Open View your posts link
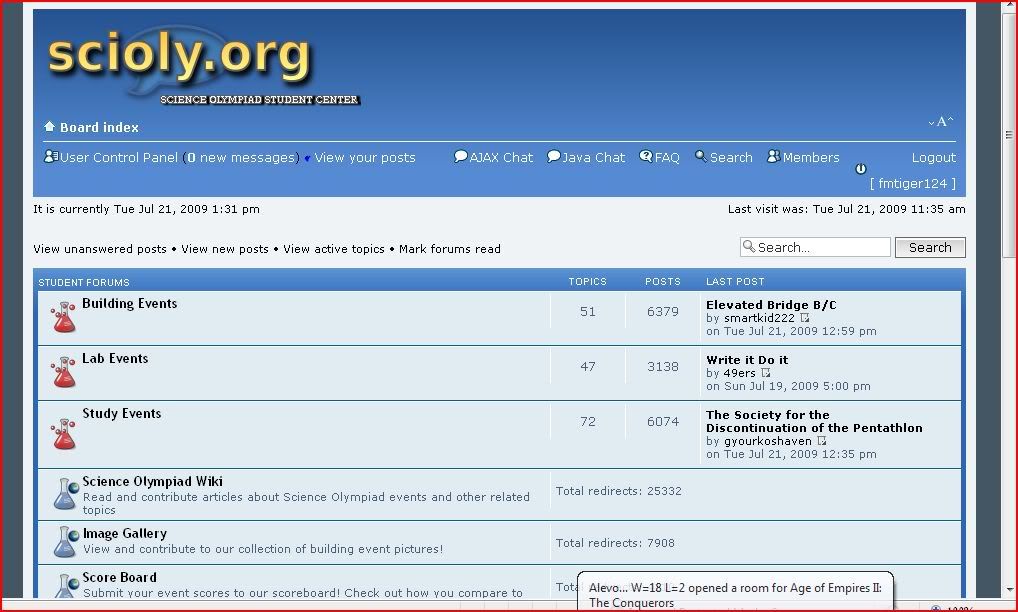This screenshot has height=612, width=1018. (365, 158)
